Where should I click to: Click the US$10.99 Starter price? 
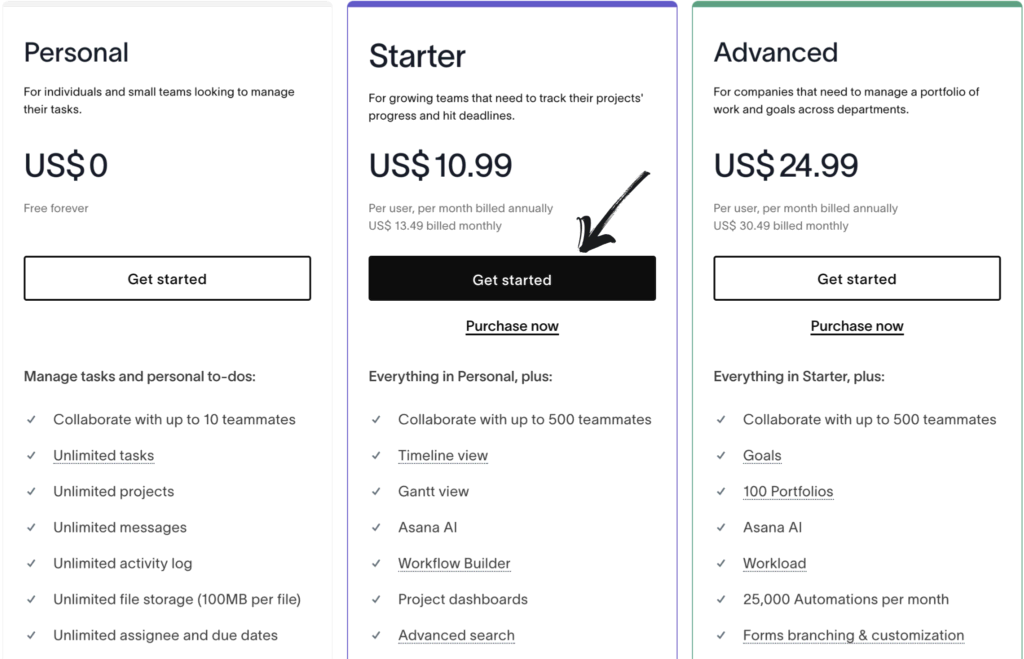tap(440, 165)
